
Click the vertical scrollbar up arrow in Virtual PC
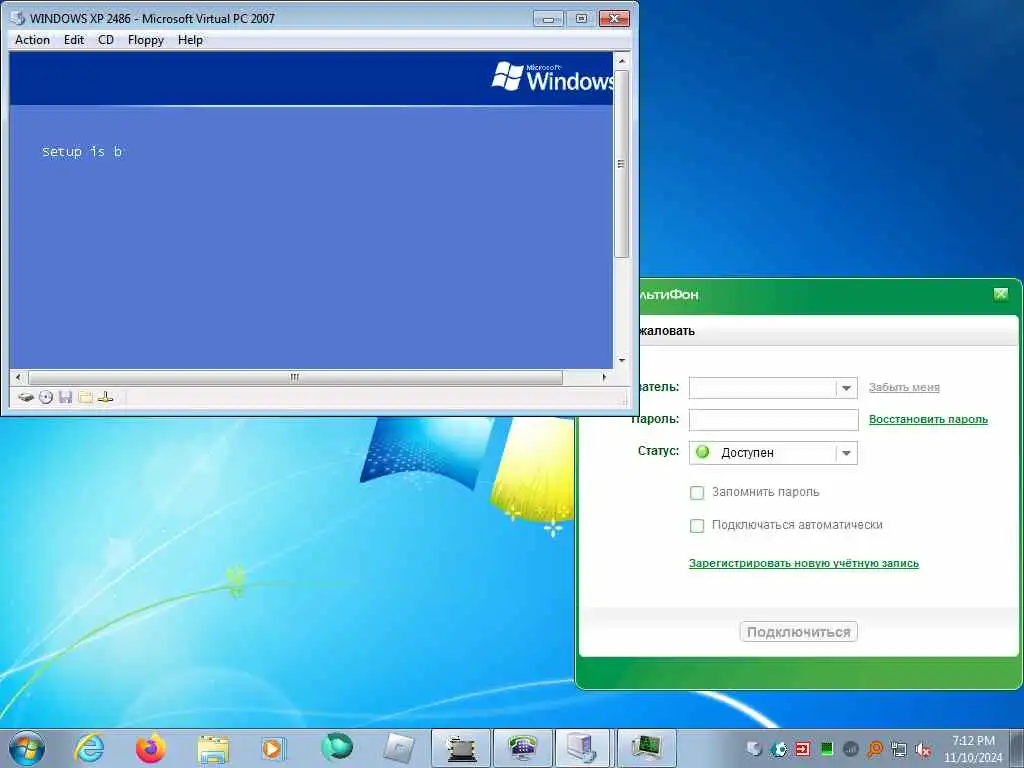pyautogui.click(x=622, y=61)
